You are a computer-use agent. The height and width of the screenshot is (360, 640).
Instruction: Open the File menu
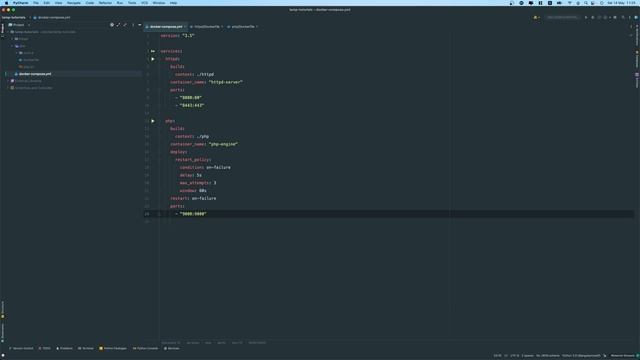36,3
